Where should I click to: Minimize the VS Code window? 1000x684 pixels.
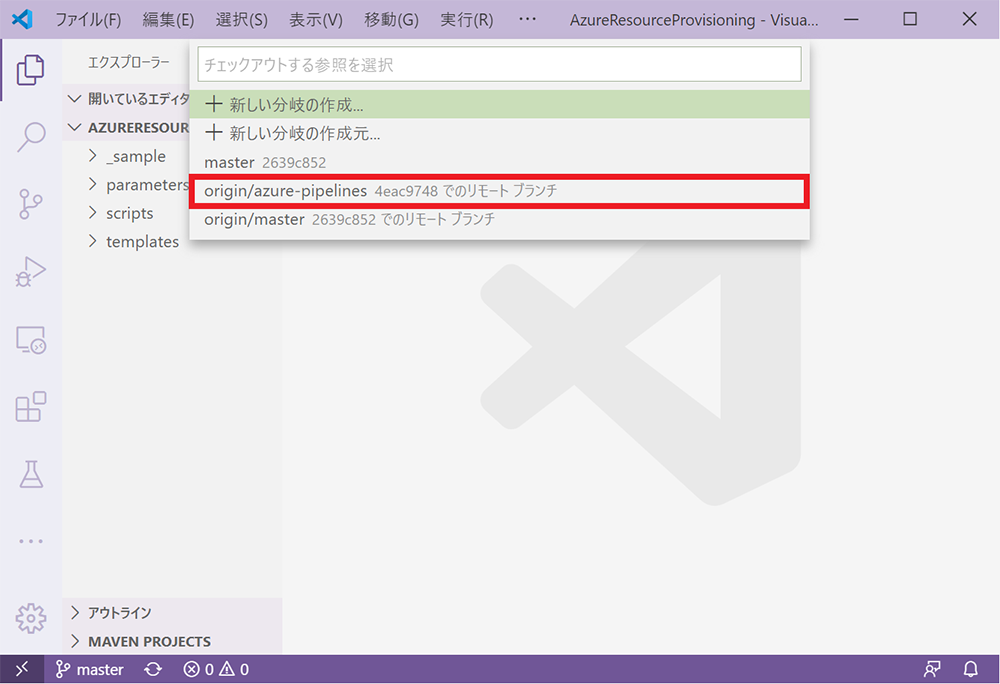pyautogui.click(x=851, y=19)
